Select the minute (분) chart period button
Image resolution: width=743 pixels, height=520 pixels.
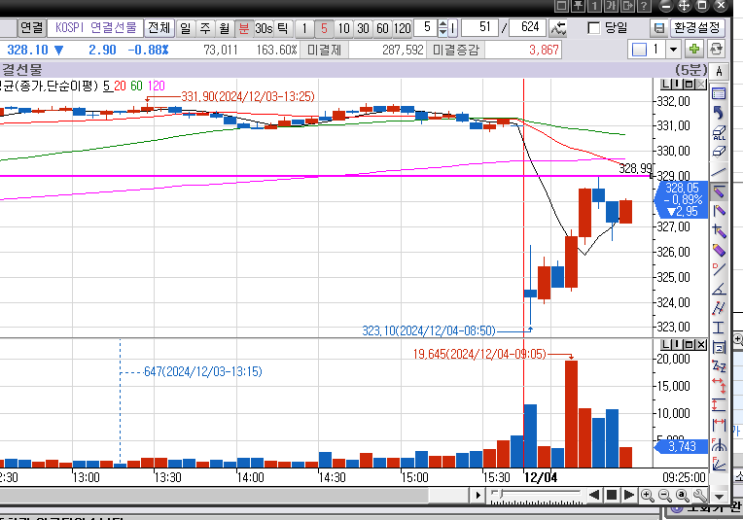click(x=244, y=28)
